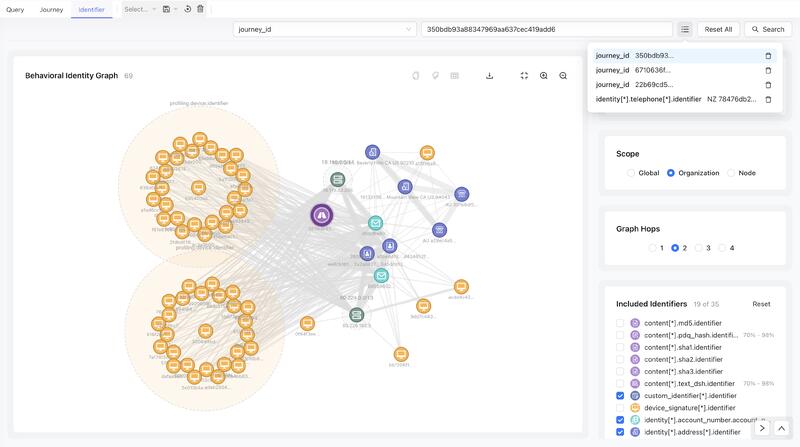Click the zoom out magnifier icon

click(x=563, y=76)
